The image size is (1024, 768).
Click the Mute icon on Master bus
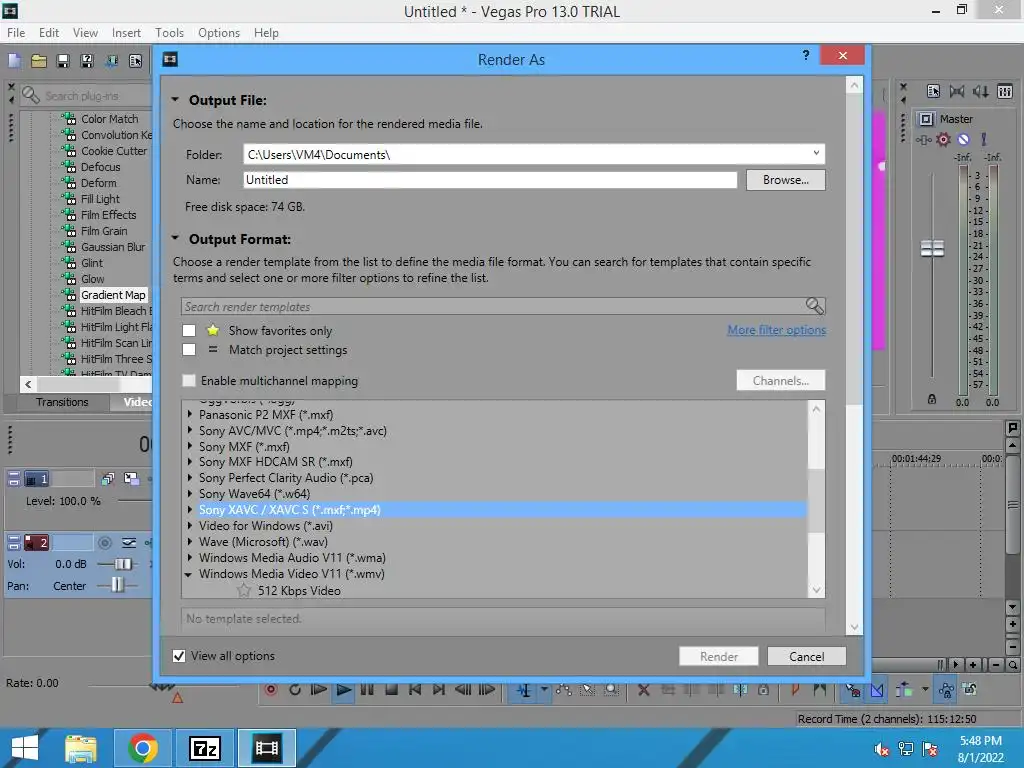point(963,139)
